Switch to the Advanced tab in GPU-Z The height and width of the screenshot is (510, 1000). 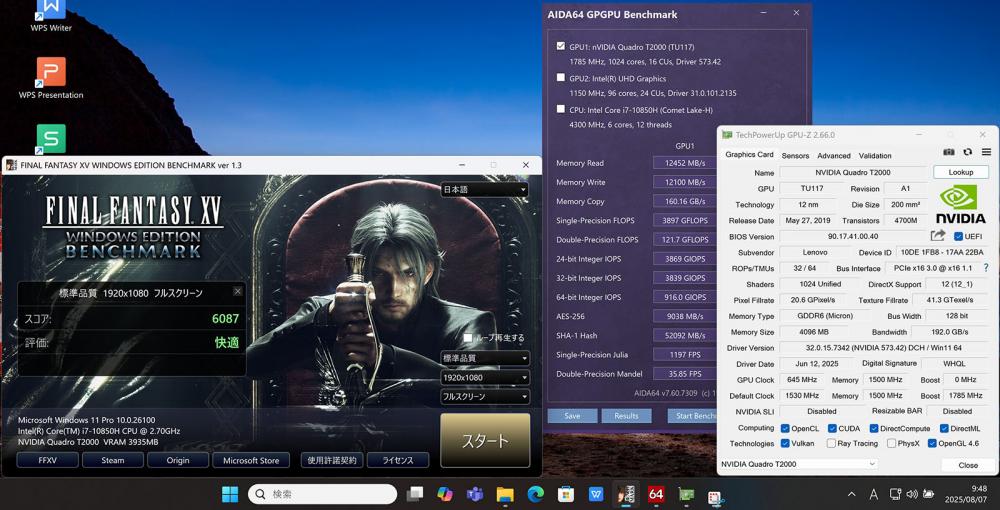click(834, 156)
